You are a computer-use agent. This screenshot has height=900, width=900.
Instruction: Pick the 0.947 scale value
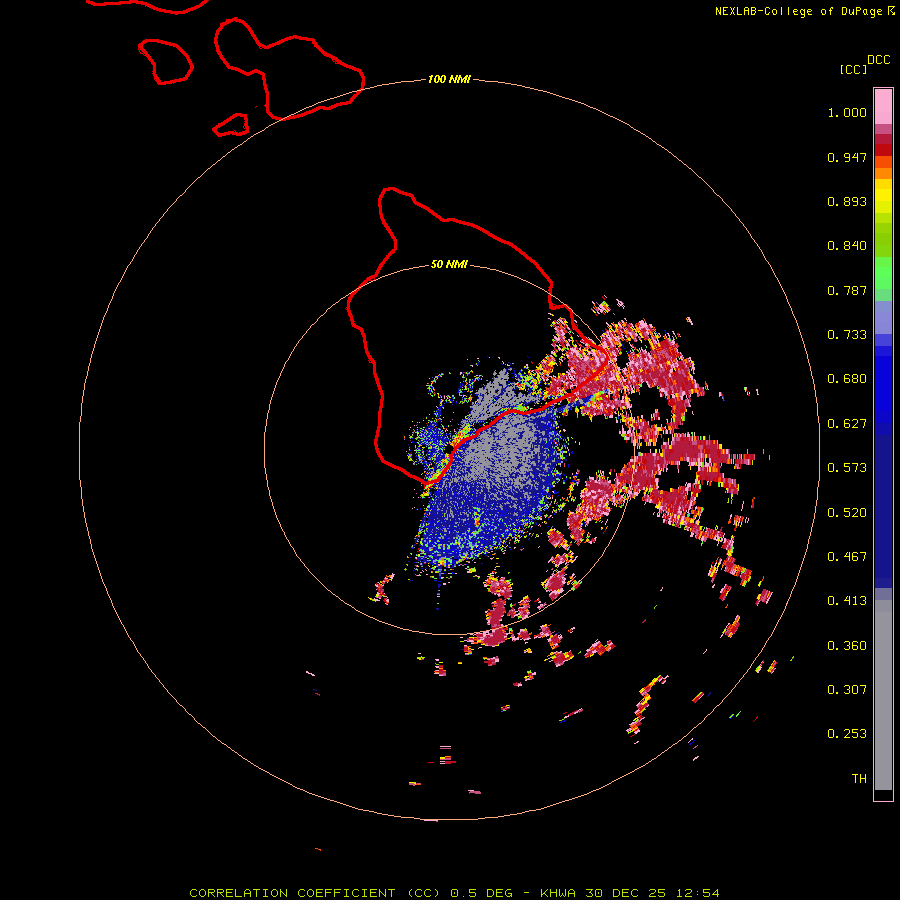point(847,157)
